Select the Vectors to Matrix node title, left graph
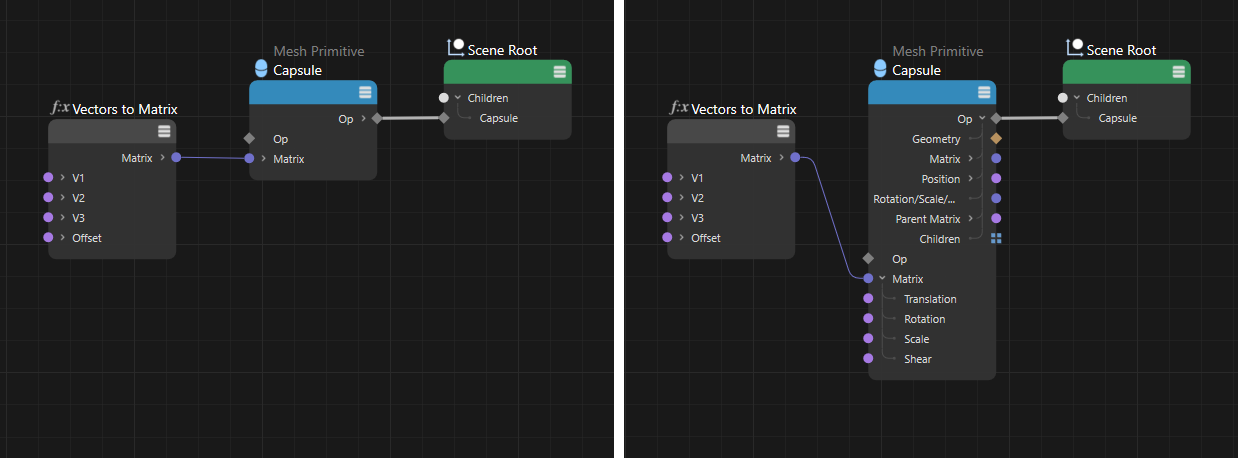 coord(126,109)
